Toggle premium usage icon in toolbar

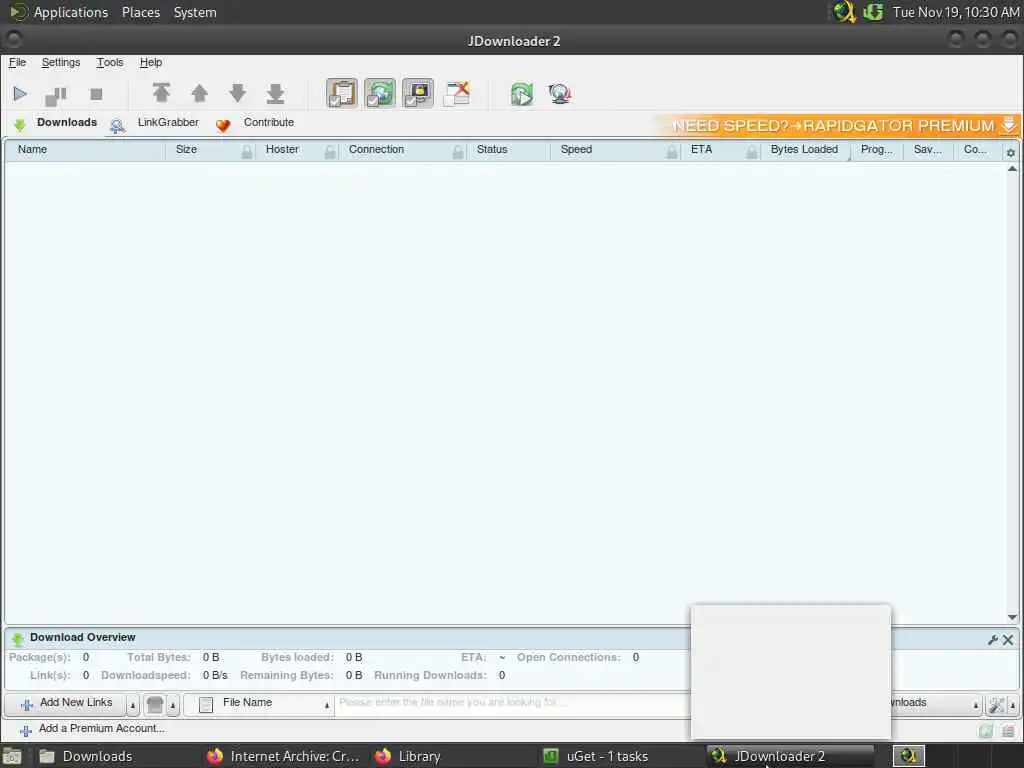click(x=417, y=93)
